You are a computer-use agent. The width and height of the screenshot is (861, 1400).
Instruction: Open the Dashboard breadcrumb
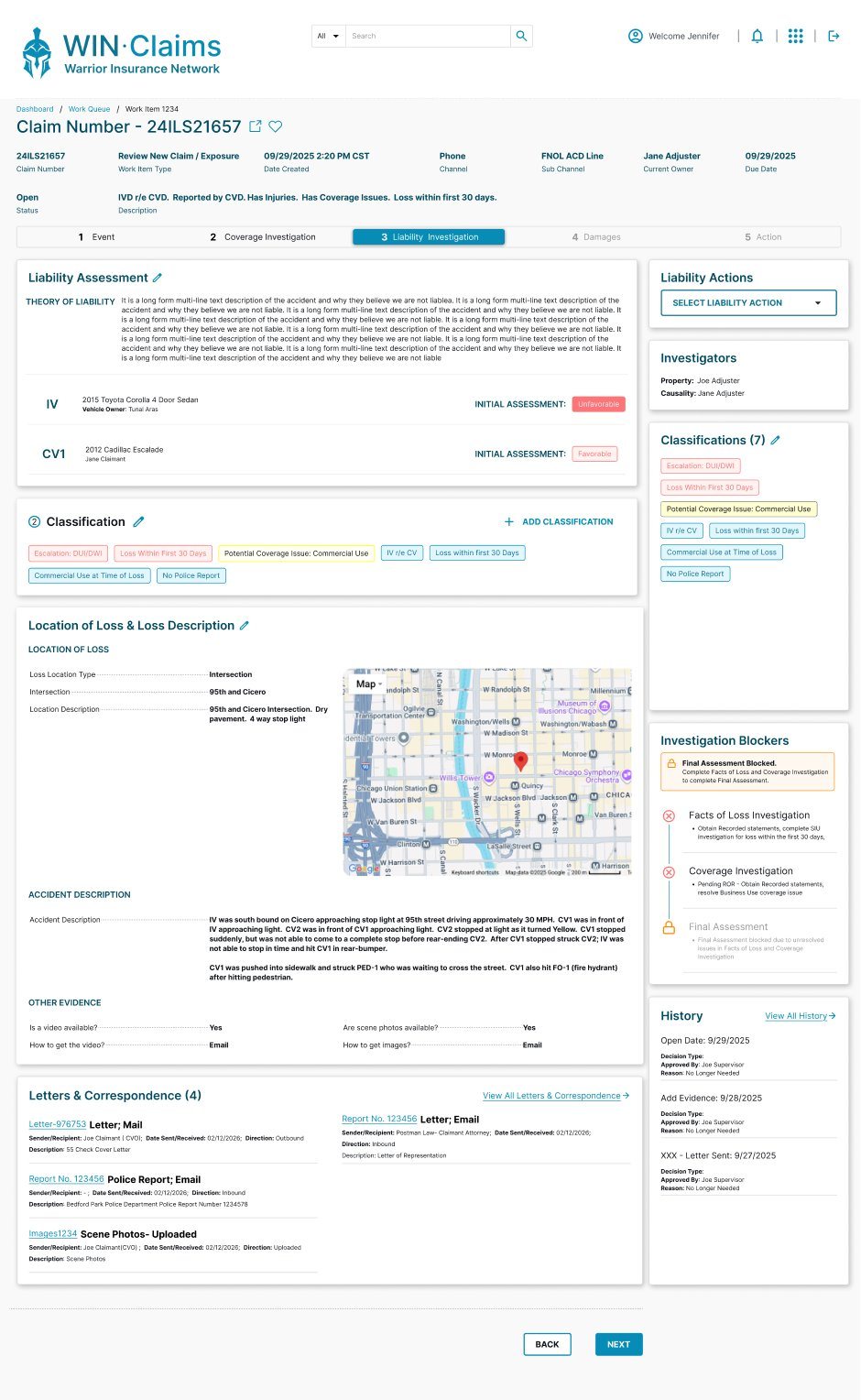(35, 109)
